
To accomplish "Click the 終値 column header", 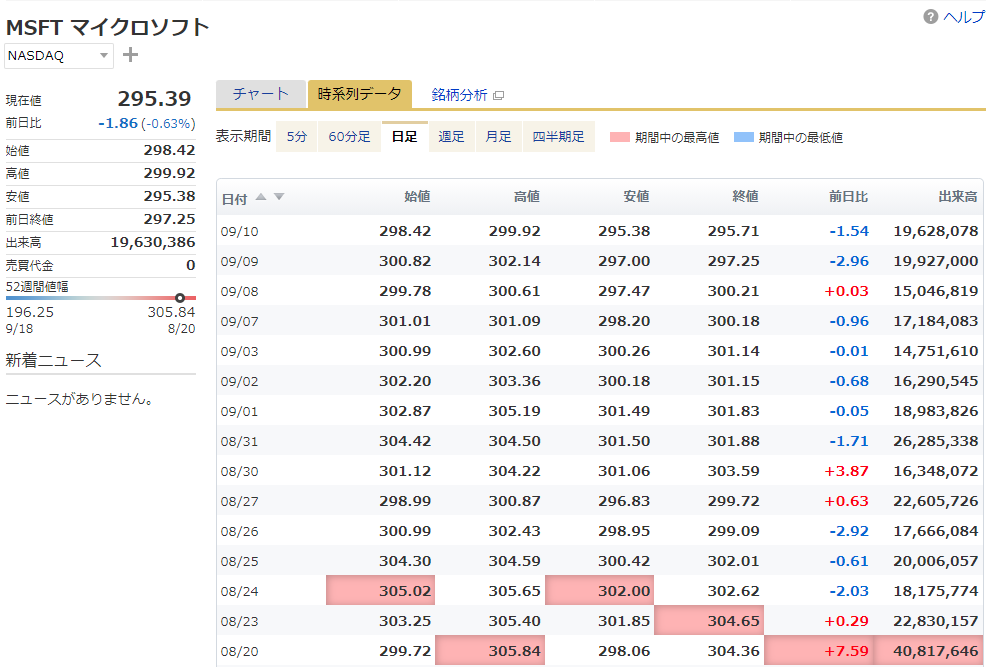I will pos(745,197).
